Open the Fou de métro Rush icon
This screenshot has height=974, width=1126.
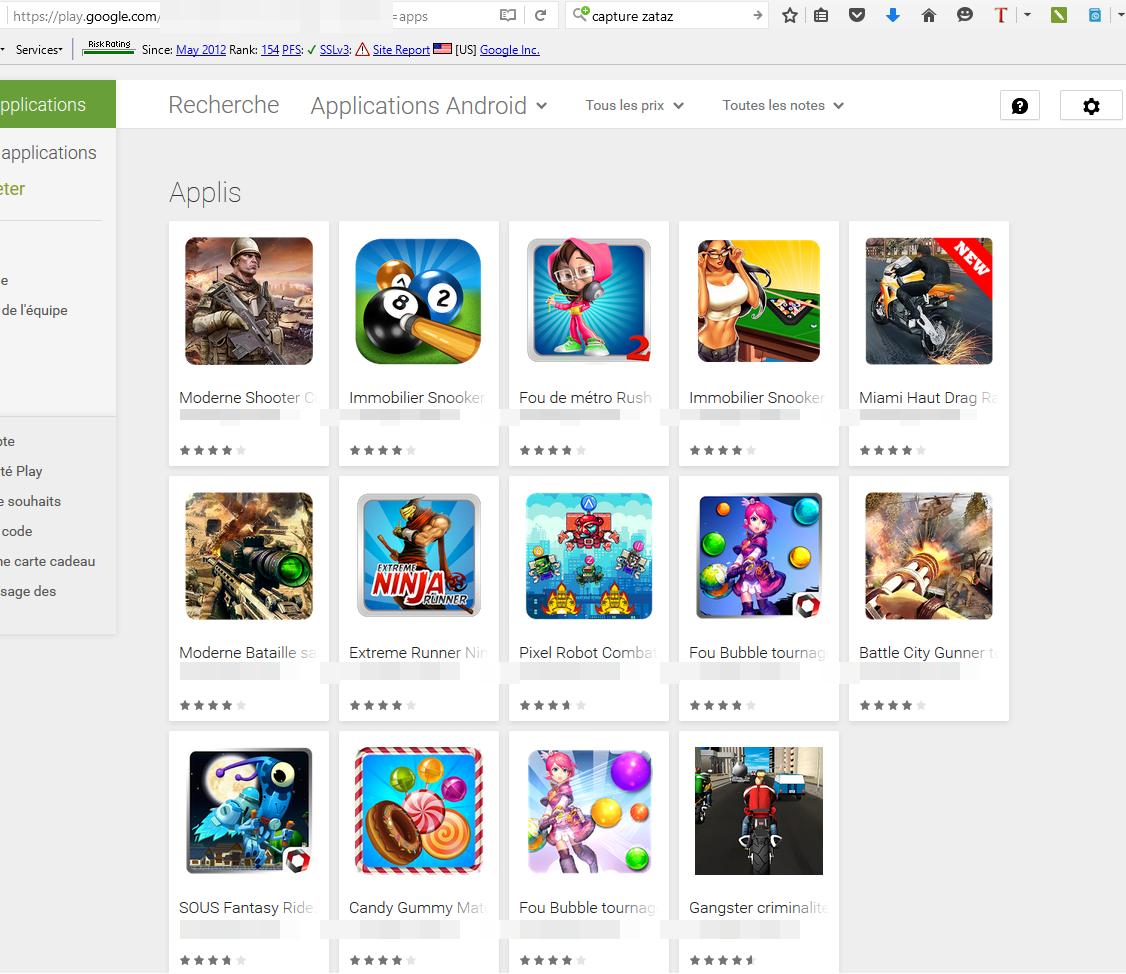click(589, 301)
